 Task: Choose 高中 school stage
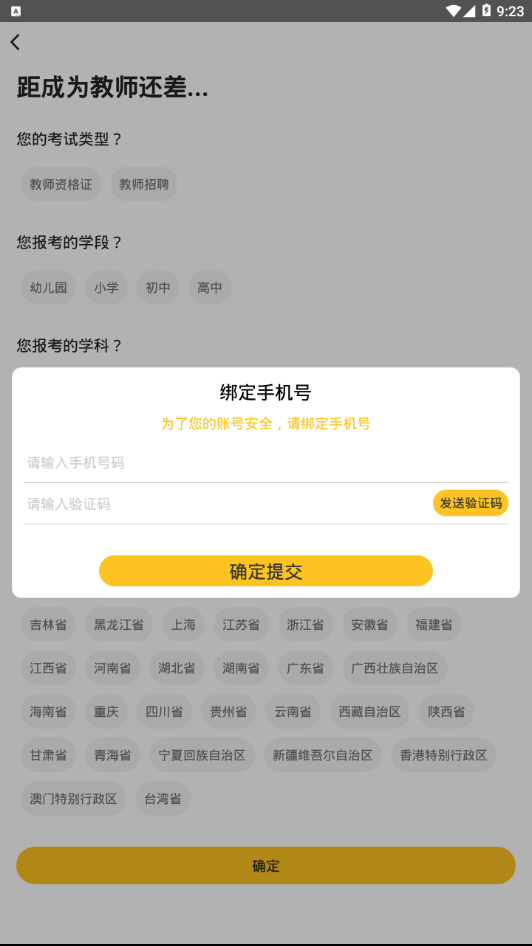pos(210,287)
